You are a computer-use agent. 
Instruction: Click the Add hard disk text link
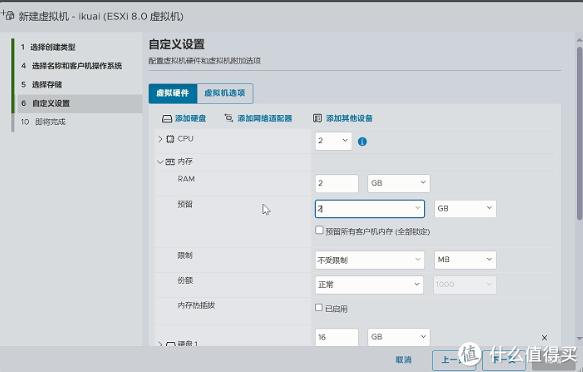point(190,119)
